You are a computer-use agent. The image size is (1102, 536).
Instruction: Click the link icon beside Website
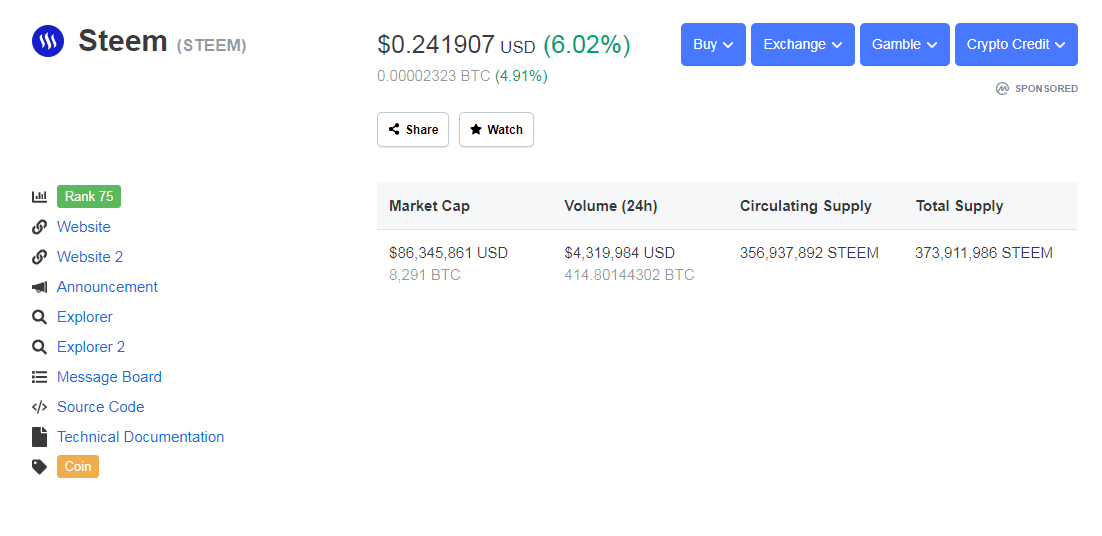click(x=39, y=227)
